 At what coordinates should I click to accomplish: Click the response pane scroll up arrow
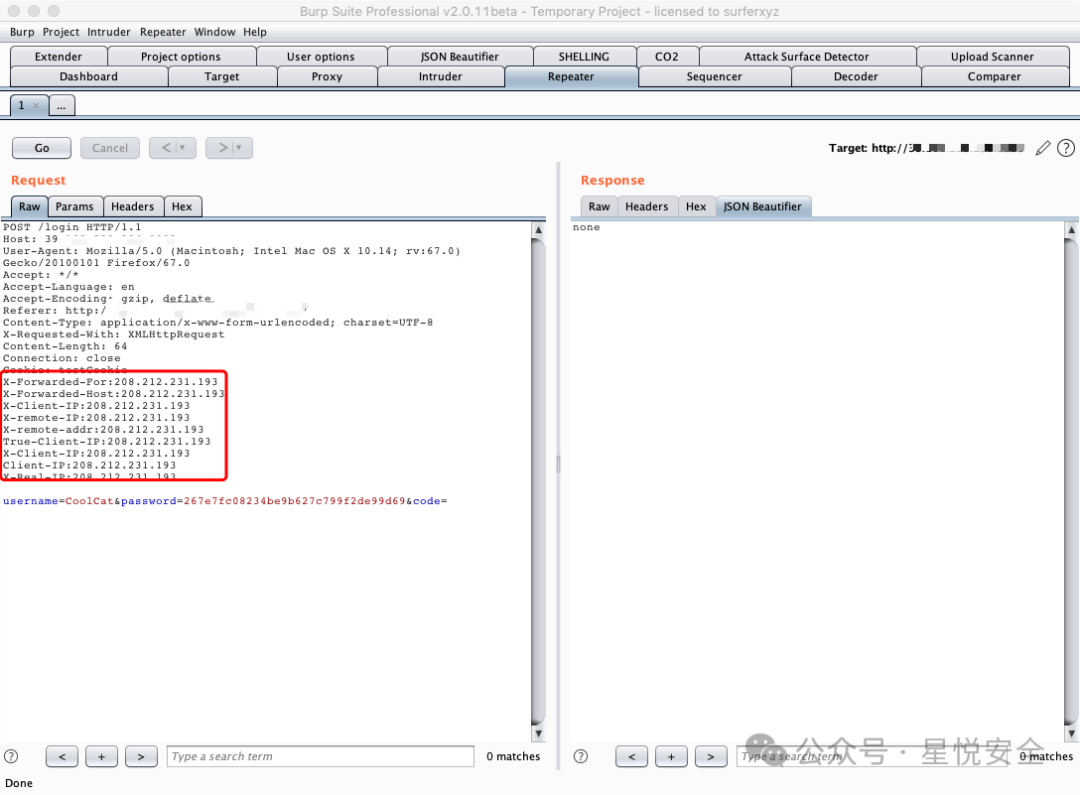coord(1071,230)
